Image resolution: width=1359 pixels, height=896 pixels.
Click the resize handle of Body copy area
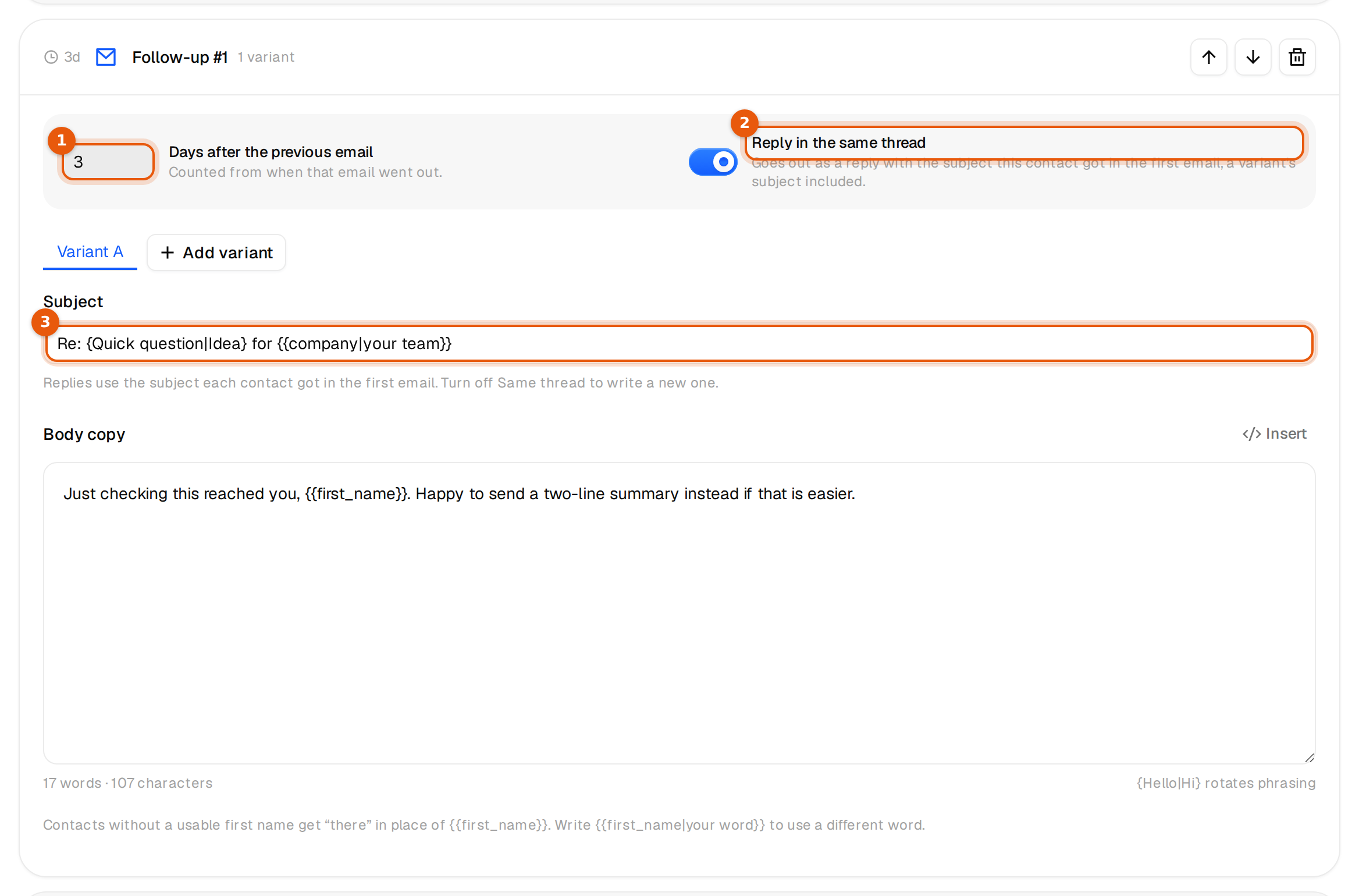tap(1309, 758)
